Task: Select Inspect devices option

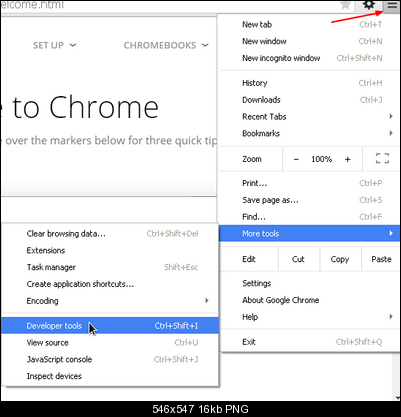Action: 110,376
